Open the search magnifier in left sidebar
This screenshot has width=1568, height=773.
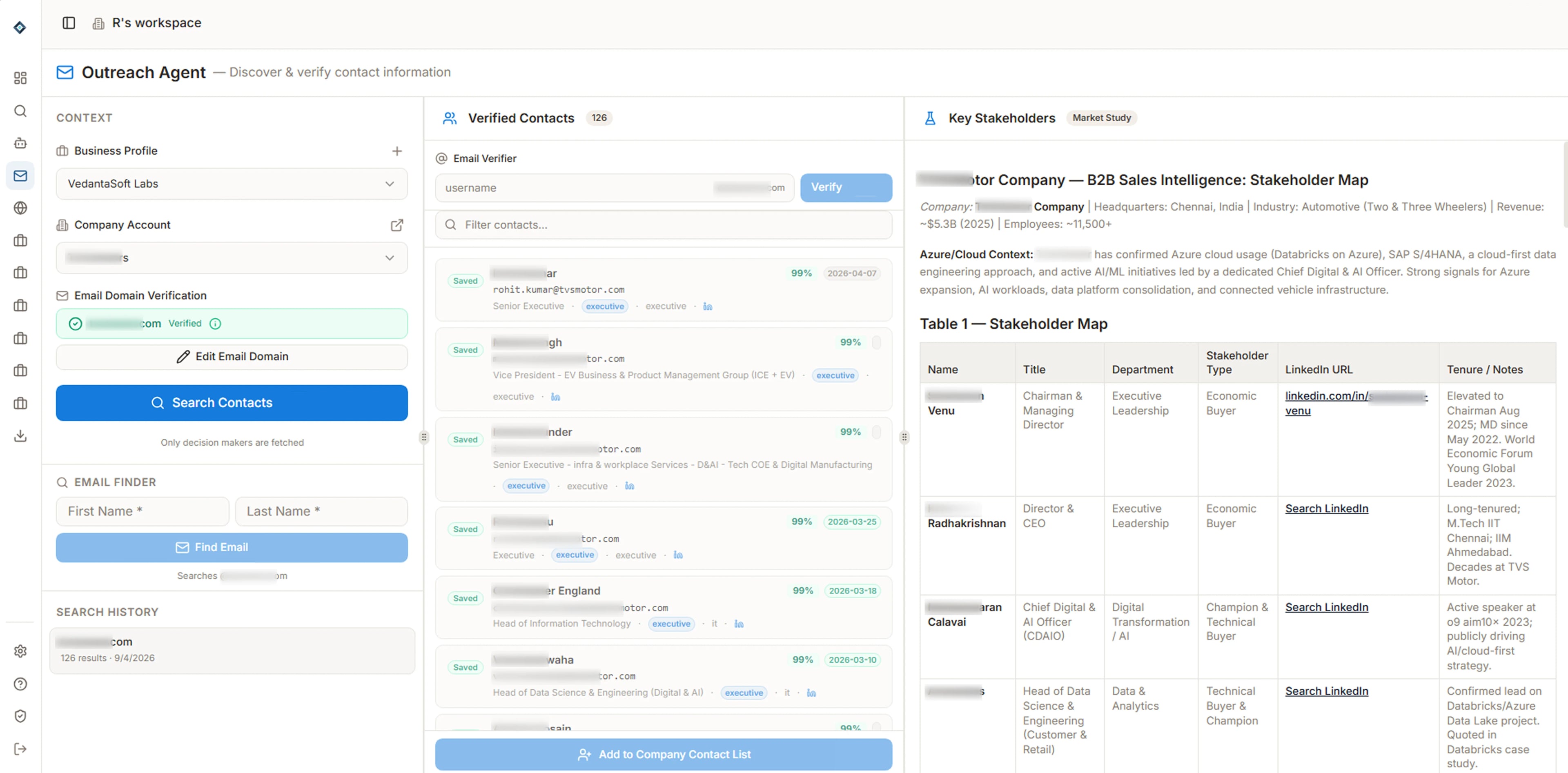tap(20, 111)
